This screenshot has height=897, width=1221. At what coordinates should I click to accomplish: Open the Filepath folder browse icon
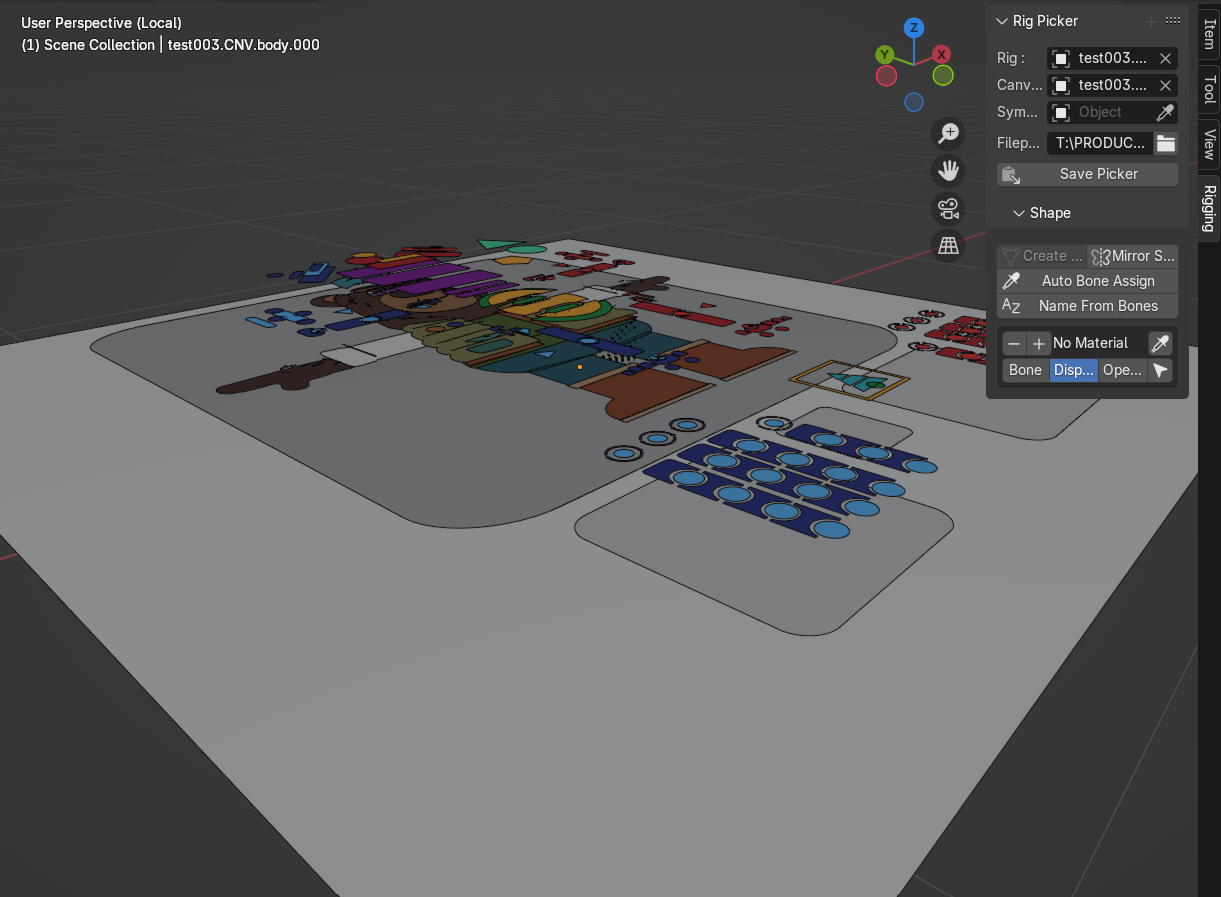[1166, 143]
